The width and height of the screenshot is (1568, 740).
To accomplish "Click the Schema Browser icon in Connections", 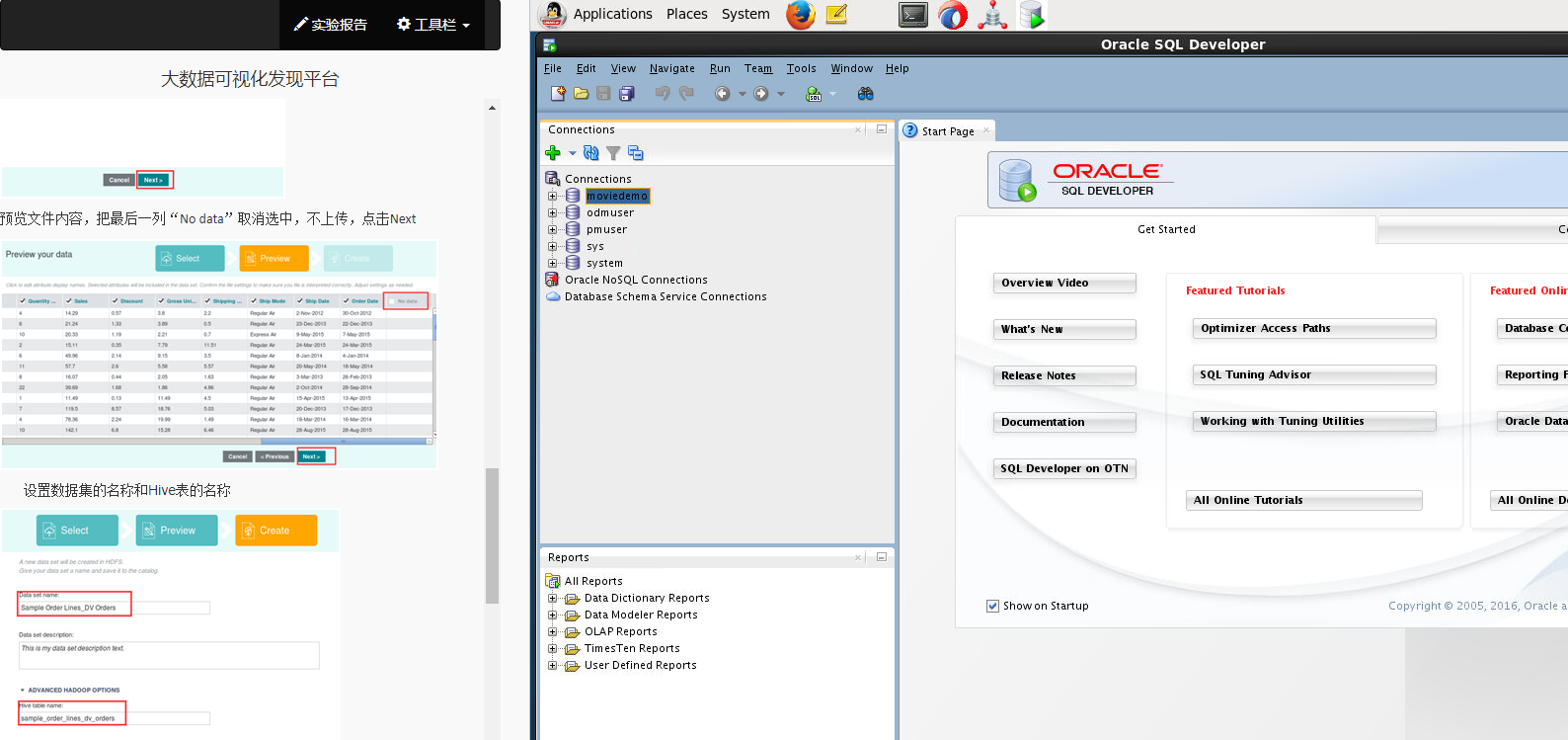I will point(636,153).
